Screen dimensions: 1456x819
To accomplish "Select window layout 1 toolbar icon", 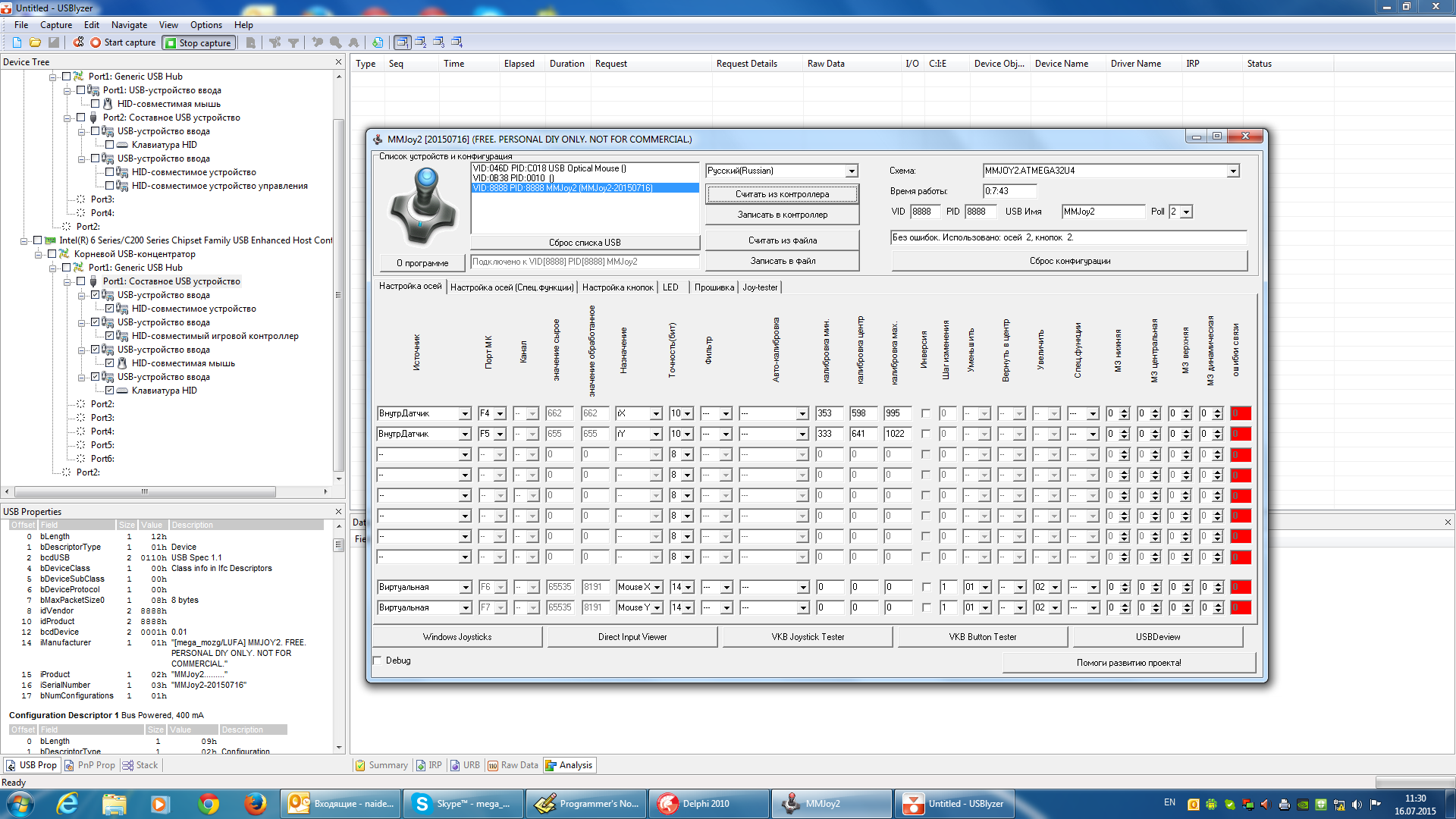I will coord(402,42).
